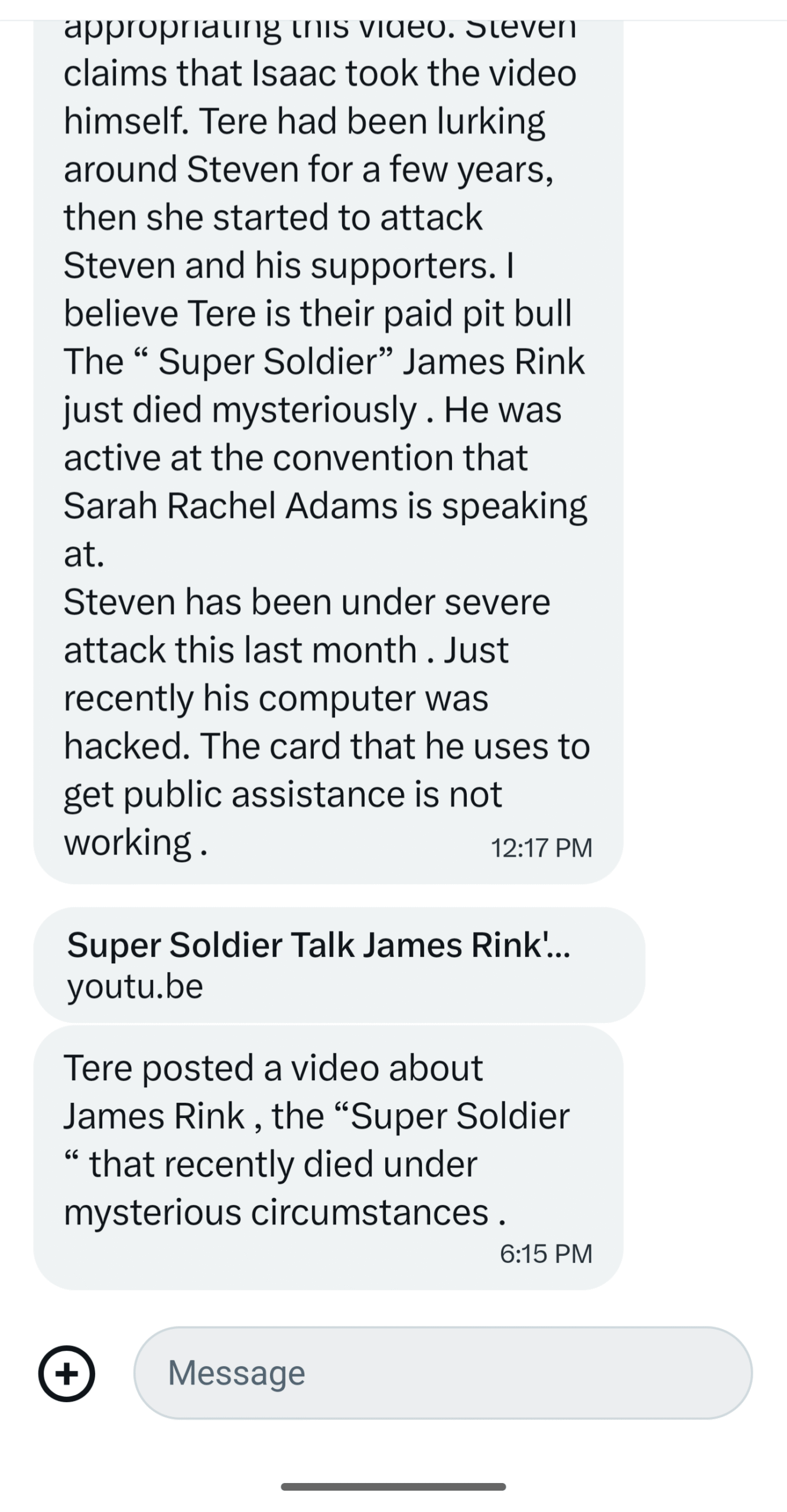
Task: Click the "active at the convention that" line
Action: (x=295, y=458)
